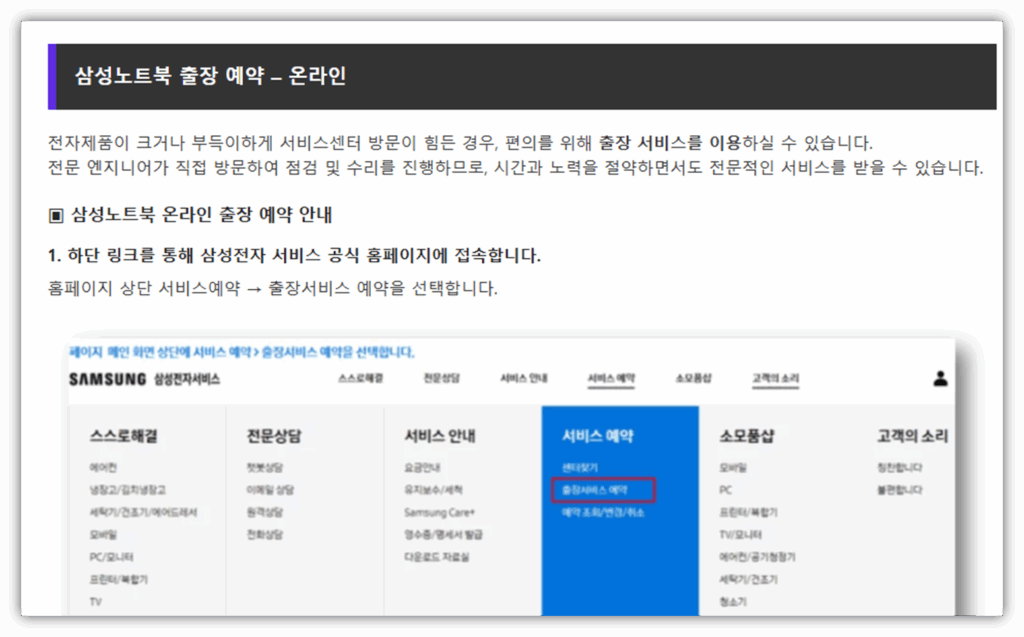Select 챗봇상담 under 전문상담

[x=265, y=468]
